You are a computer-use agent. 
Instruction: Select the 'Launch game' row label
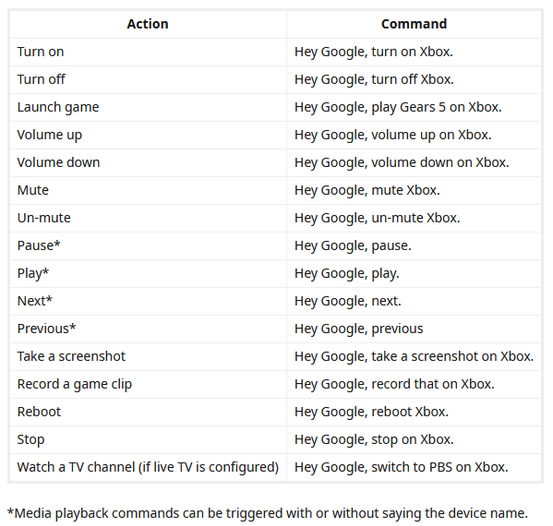[58, 107]
